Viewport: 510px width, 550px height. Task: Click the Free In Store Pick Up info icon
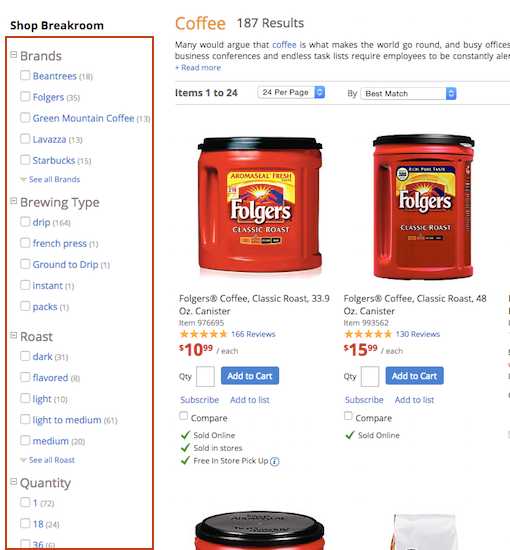pos(275,462)
